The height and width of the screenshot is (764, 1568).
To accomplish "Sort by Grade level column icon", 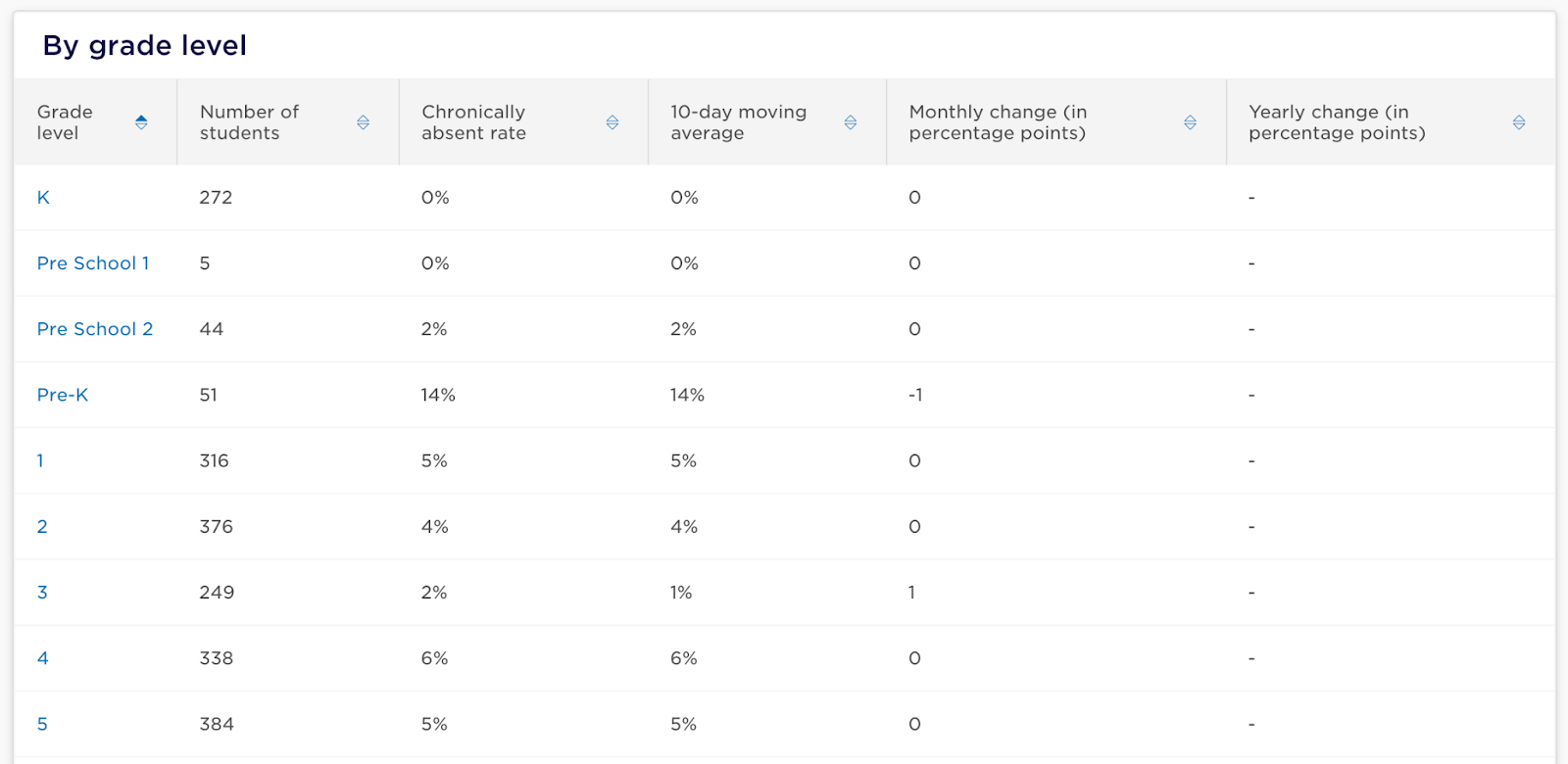I will (141, 122).
